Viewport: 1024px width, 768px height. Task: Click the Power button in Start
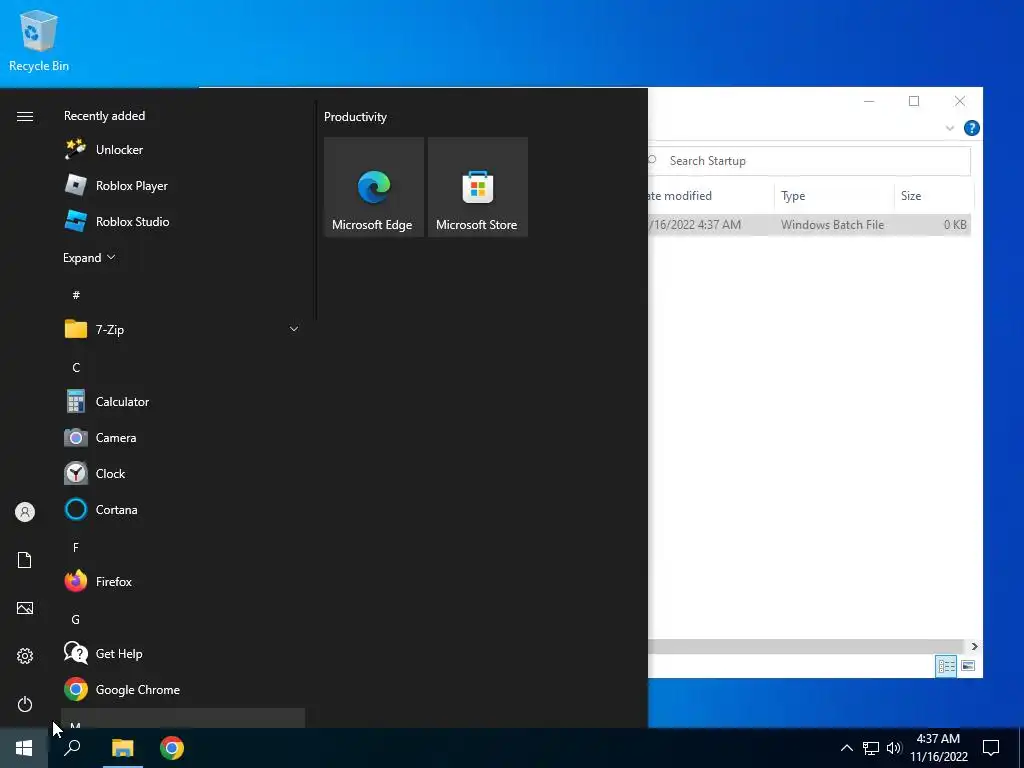pos(25,704)
